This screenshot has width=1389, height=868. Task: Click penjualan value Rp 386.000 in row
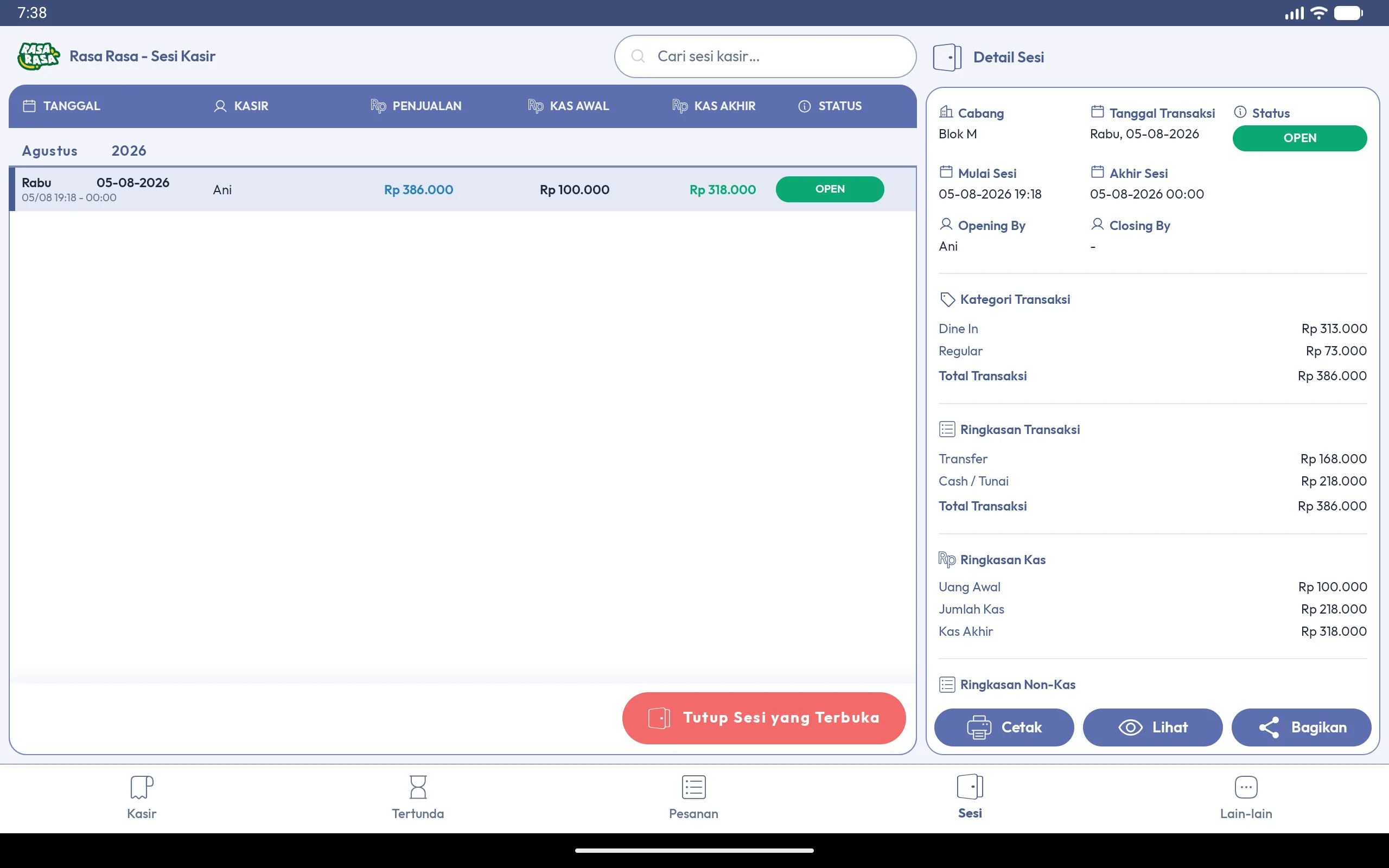tap(418, 190)
